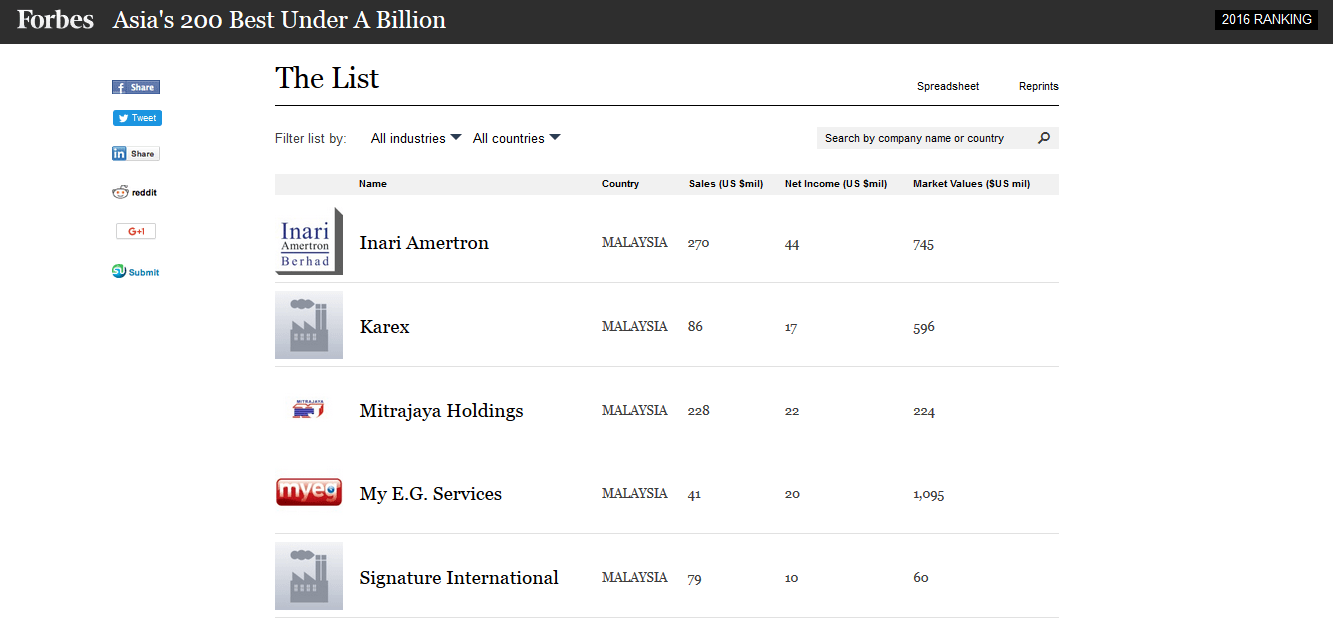Viewport: 1333px width, 641px height.
Task: Click the search magnifier icon
Action: tap(1044, 138)
